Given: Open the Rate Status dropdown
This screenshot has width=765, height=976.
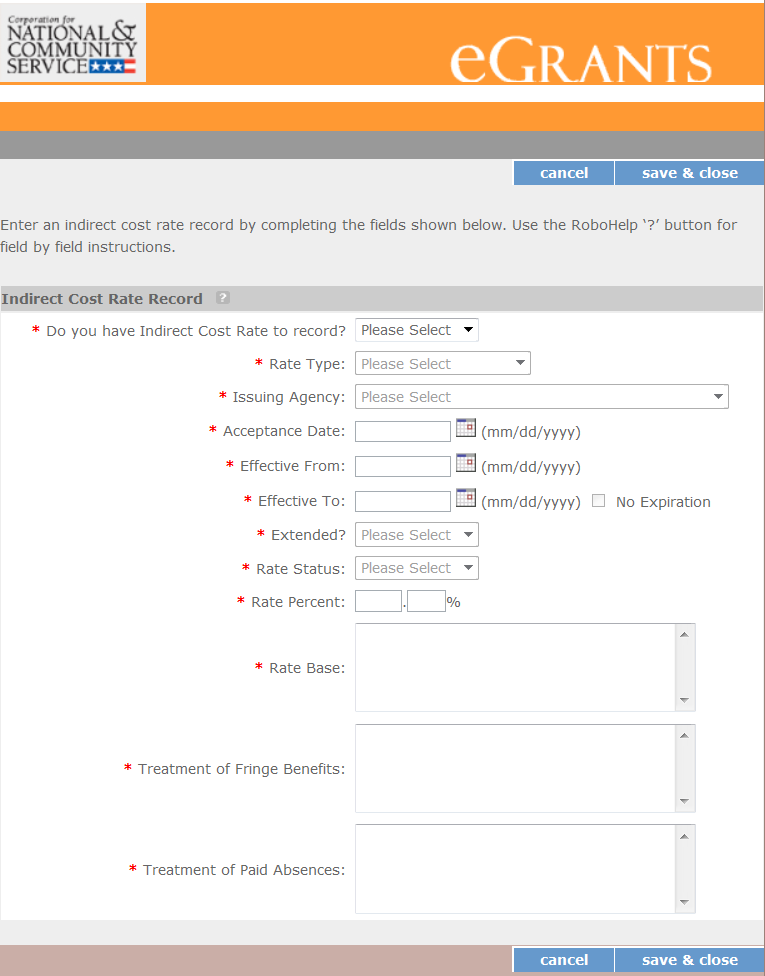Looking at the screenshot, I should click(x=416, y=568).
